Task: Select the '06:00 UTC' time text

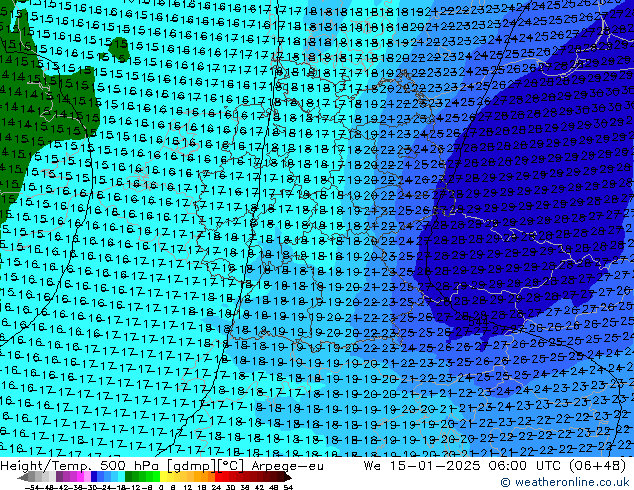Action: tap(524, 466)
